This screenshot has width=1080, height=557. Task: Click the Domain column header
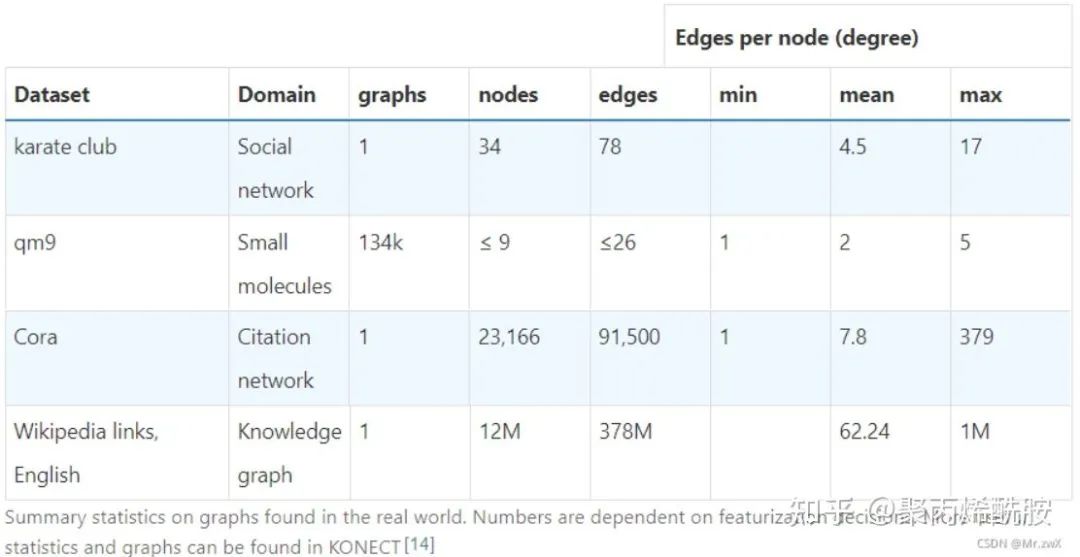point(277,95)
